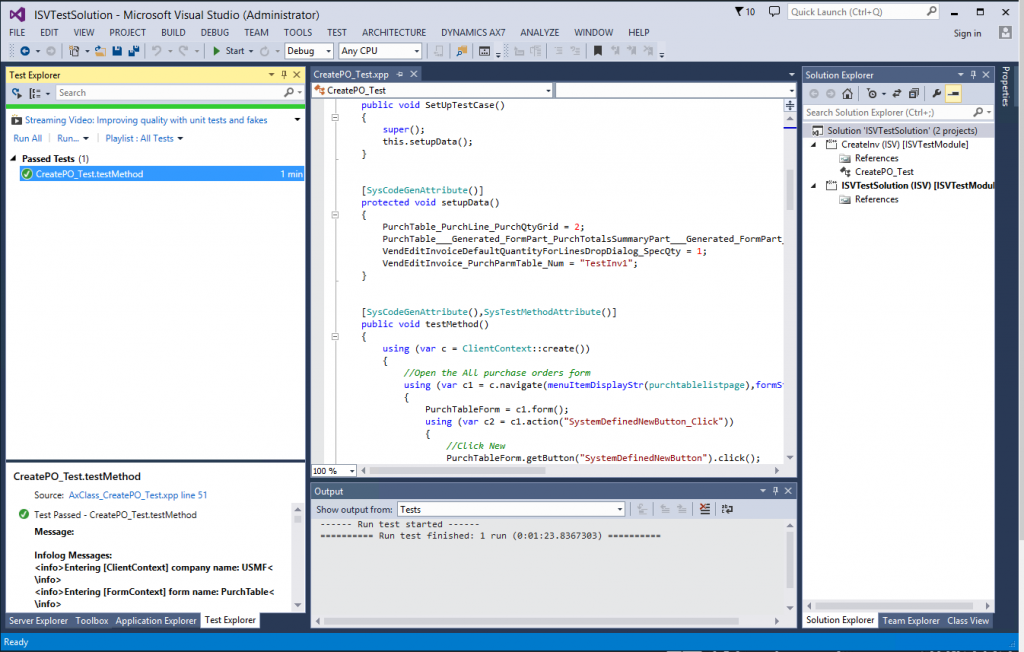The width and height of the screenshot is (1024, 652).
Task: Click the Clear All output icon in Output panel
Action: click(x=704, y=509)
